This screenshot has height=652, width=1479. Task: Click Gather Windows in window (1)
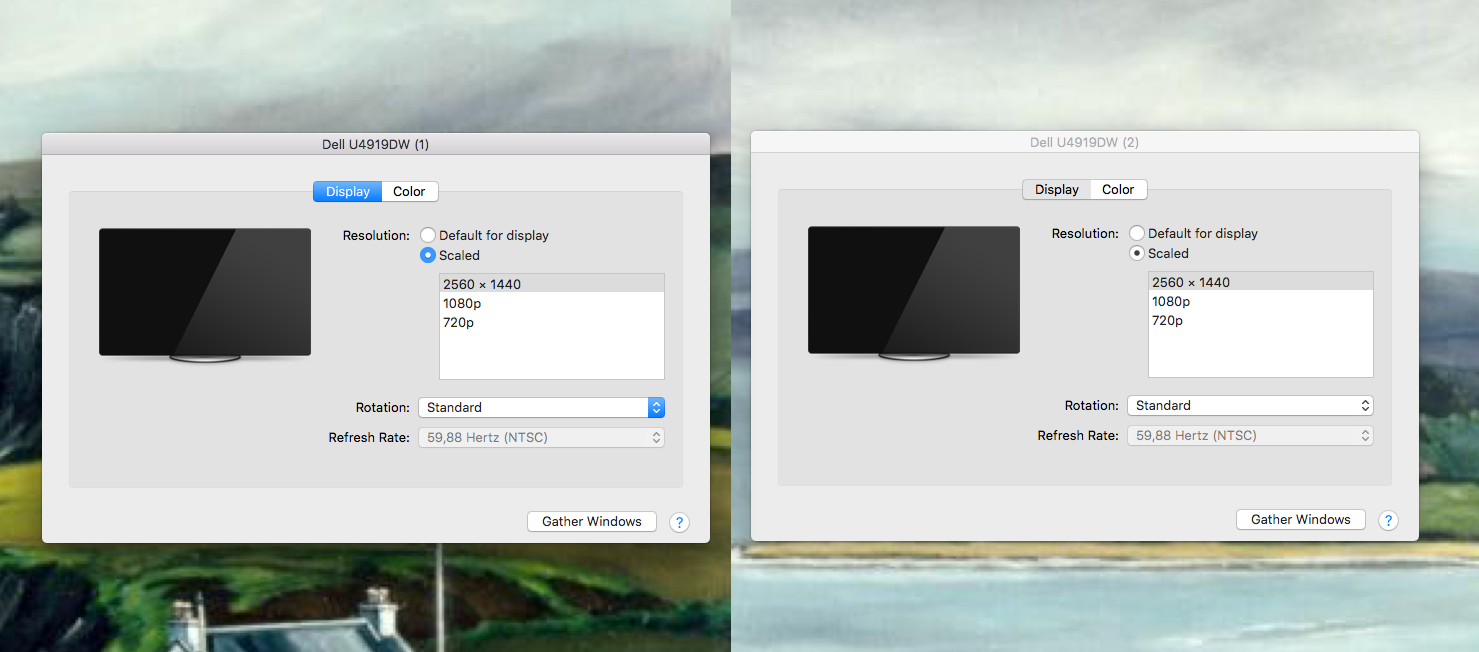(x=592, y=521)
